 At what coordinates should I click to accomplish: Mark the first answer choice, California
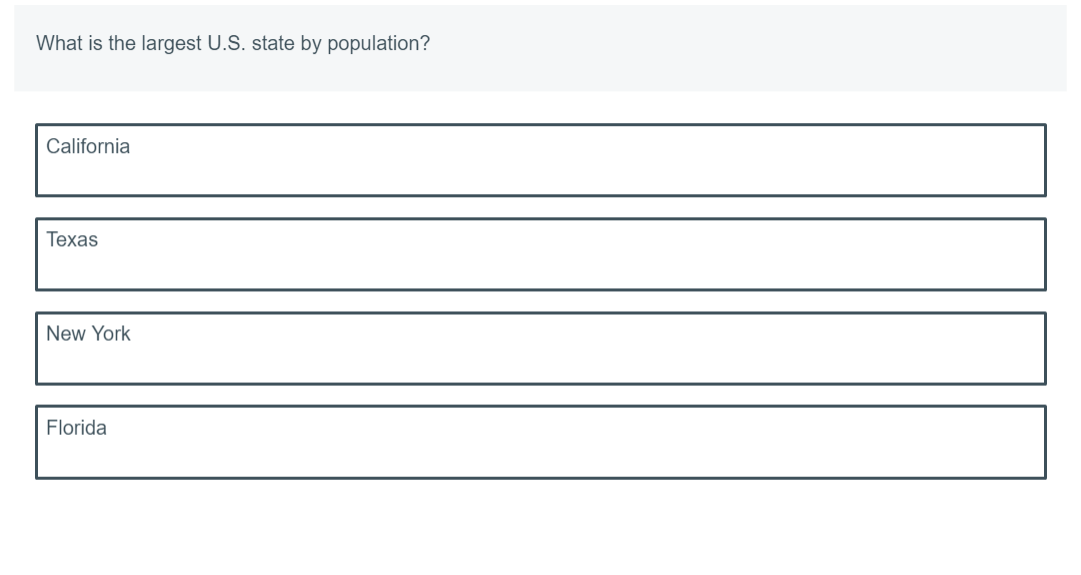coord(540,160)
